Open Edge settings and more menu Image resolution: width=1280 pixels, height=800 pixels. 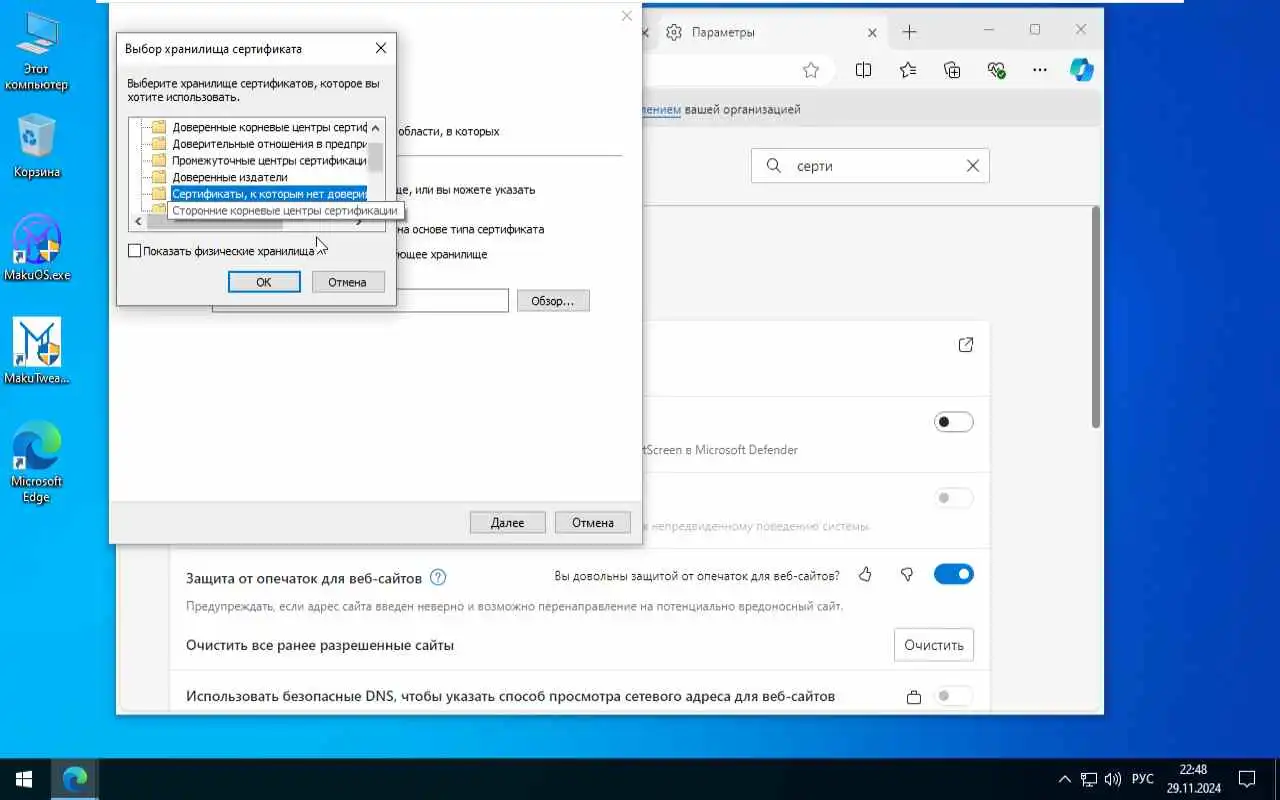point(1040,70)
